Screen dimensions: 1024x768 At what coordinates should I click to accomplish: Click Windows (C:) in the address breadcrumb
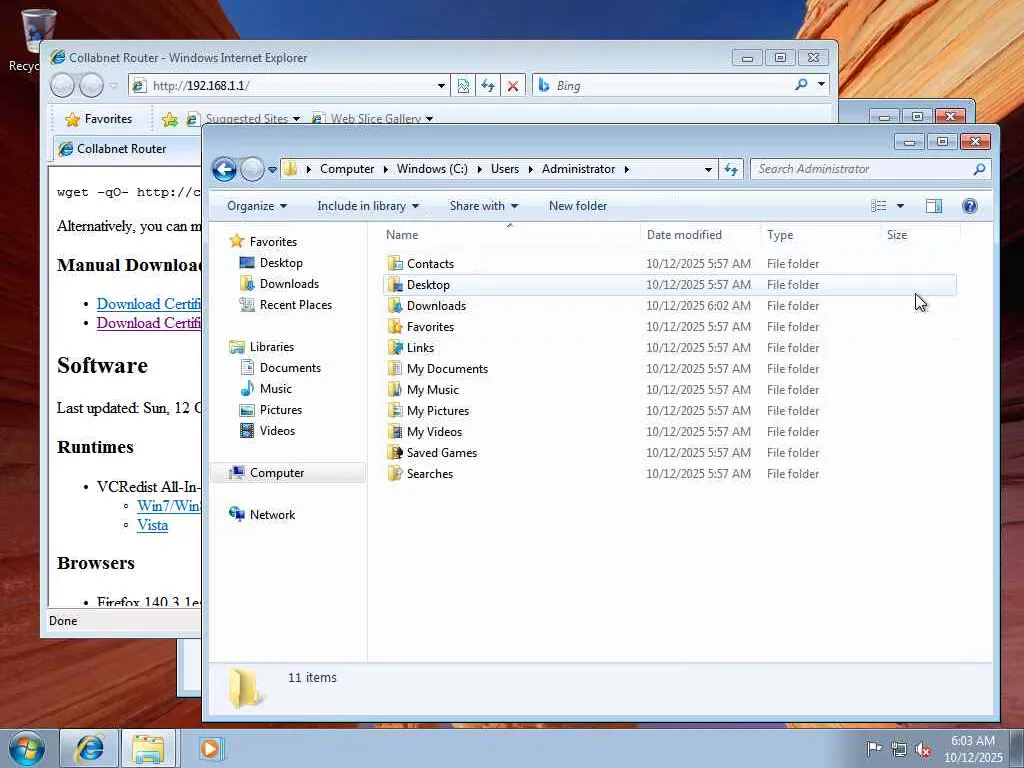[432, 169]
